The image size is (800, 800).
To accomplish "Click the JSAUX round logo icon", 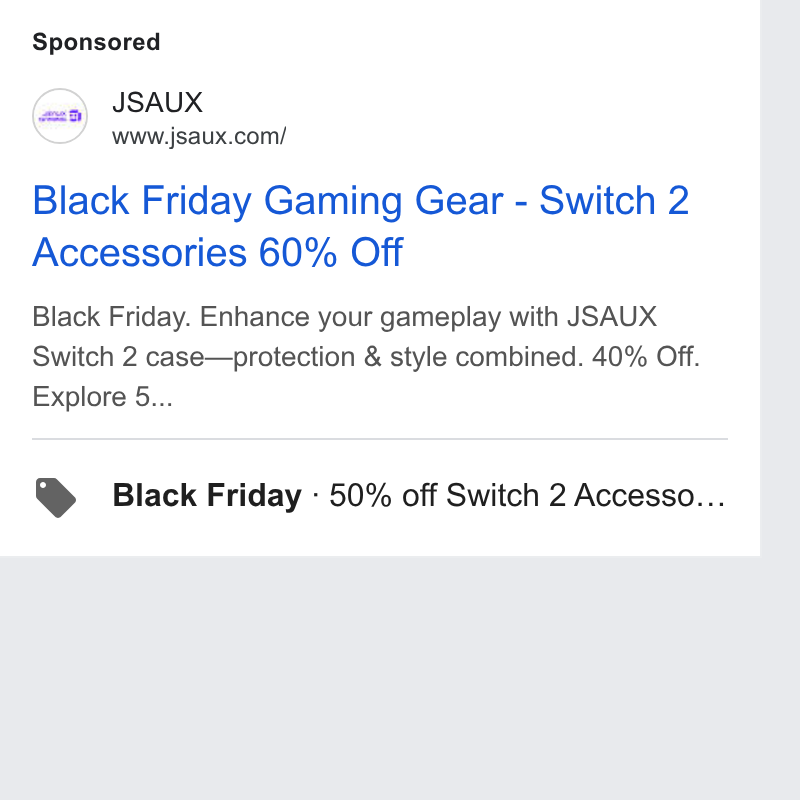I will point(60,116).
